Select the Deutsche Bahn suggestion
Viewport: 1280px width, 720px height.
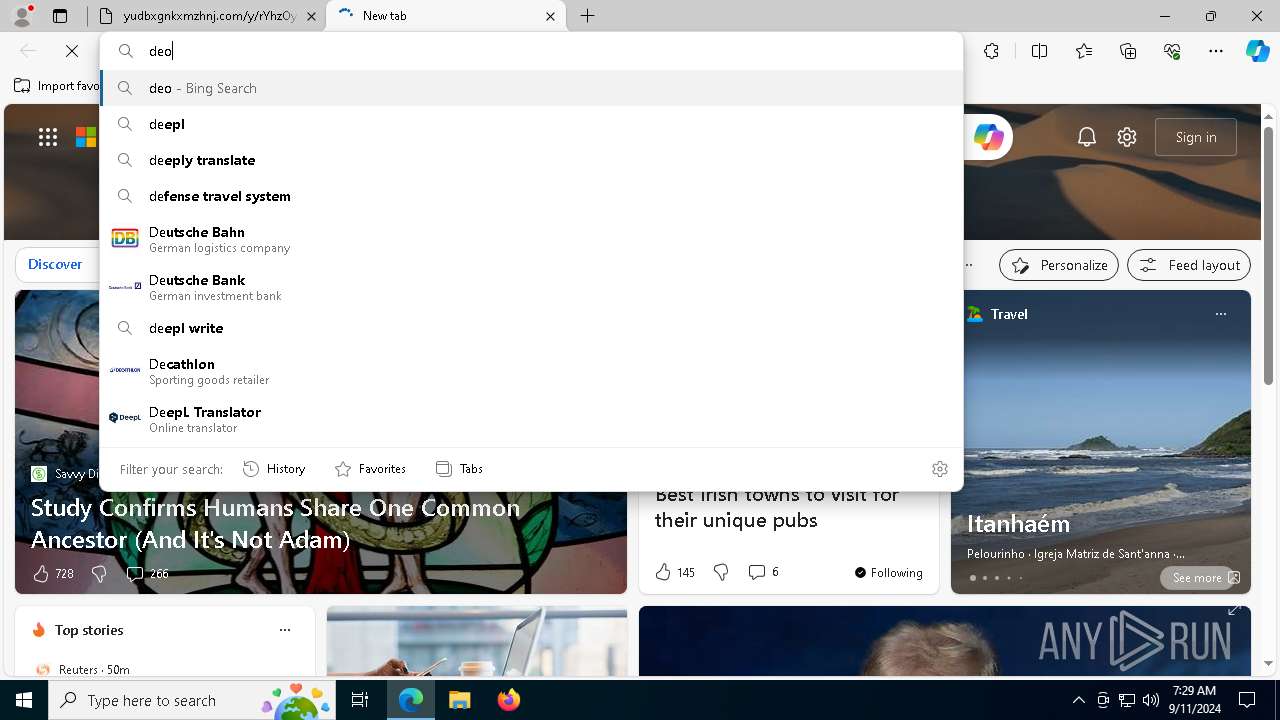[531, 239]
